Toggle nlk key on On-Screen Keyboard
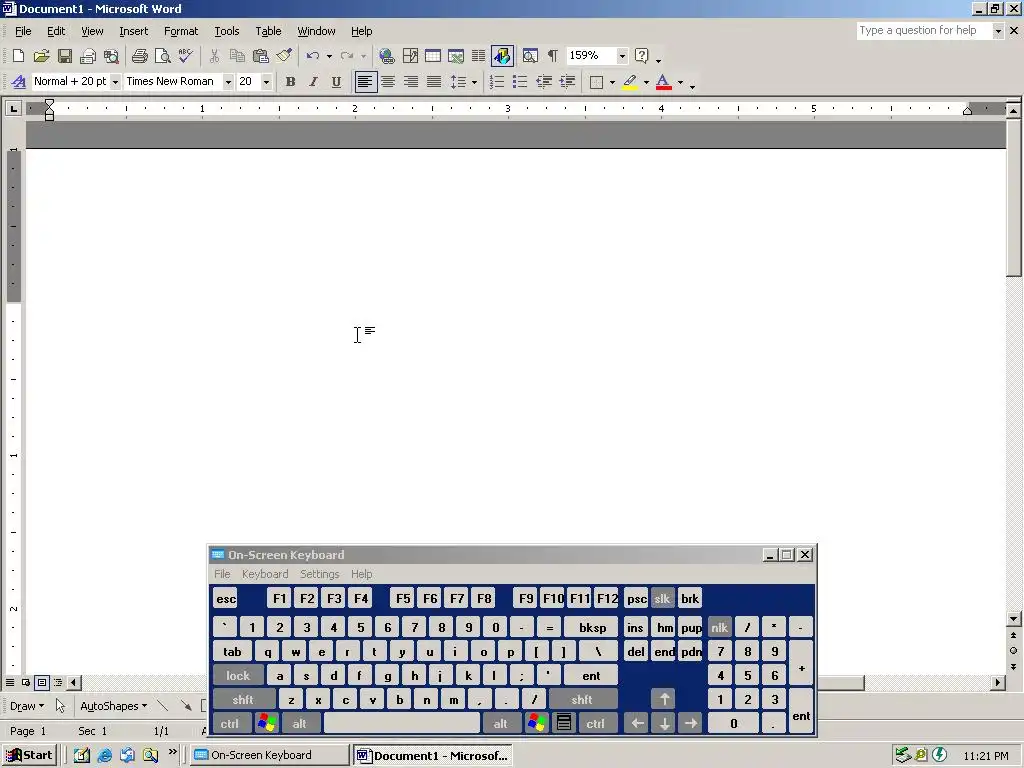The height and width of the screenshot is (768, 1024). click(719, 628)
